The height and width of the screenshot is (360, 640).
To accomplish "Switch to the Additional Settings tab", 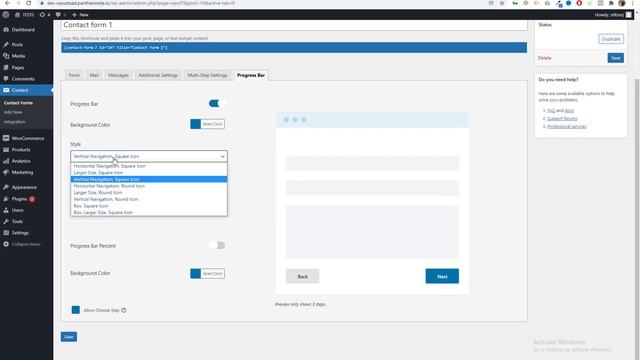I will coord(158,75).
